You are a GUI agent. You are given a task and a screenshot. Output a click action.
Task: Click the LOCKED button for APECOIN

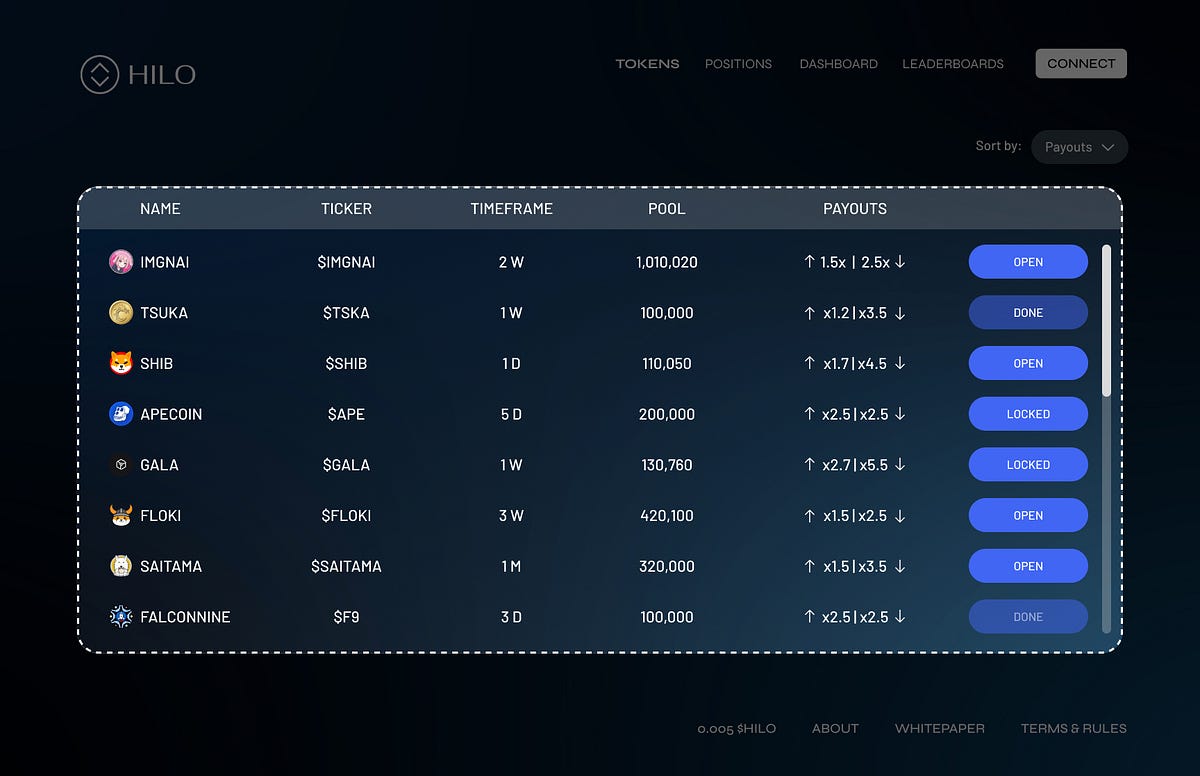[x=1028, y=413]
